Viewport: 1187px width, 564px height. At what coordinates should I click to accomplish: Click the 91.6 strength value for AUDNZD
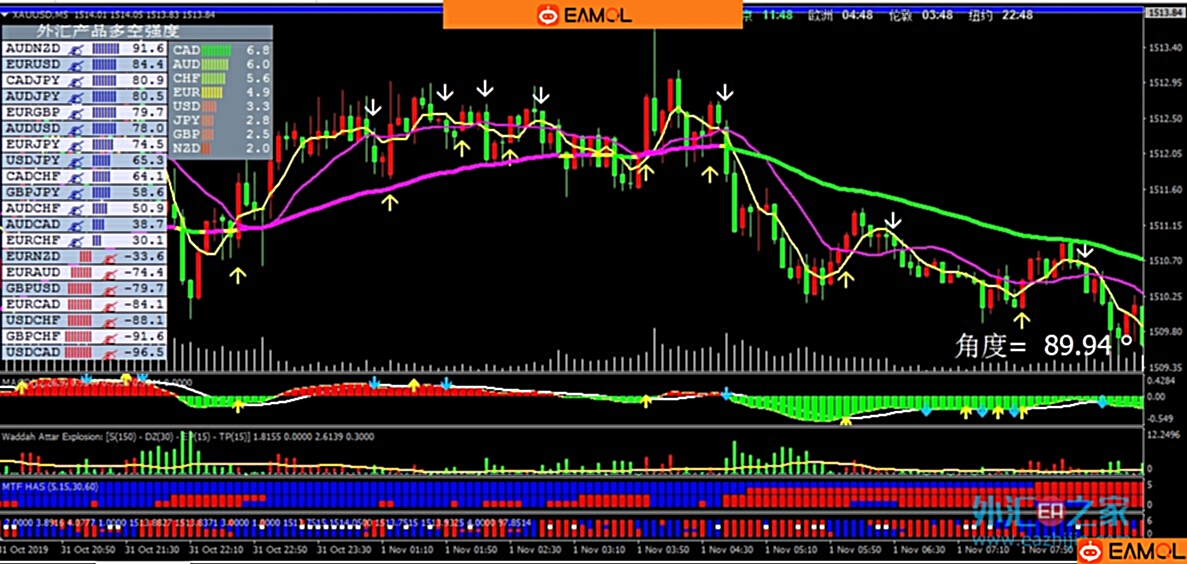coord(148,48)
